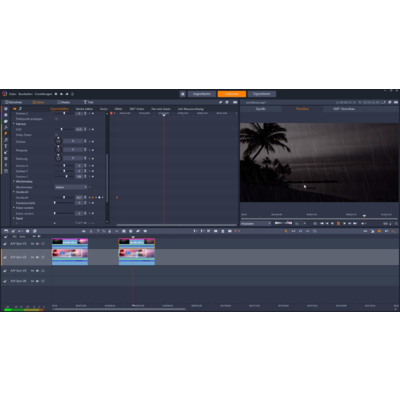Click the Importieren button
This screenshot has height=400, width=400.
pos(202,94)
